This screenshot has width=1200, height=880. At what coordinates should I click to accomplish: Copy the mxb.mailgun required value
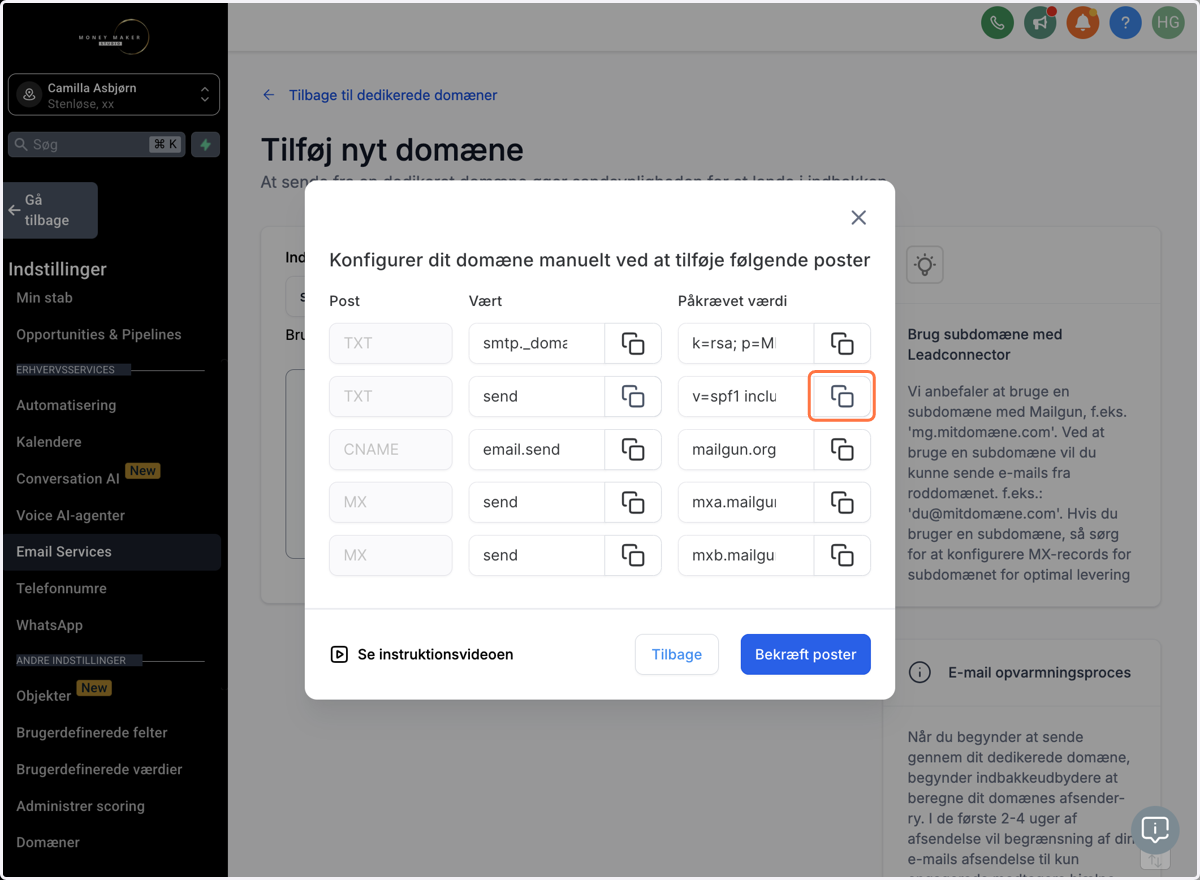coord(842,555)
